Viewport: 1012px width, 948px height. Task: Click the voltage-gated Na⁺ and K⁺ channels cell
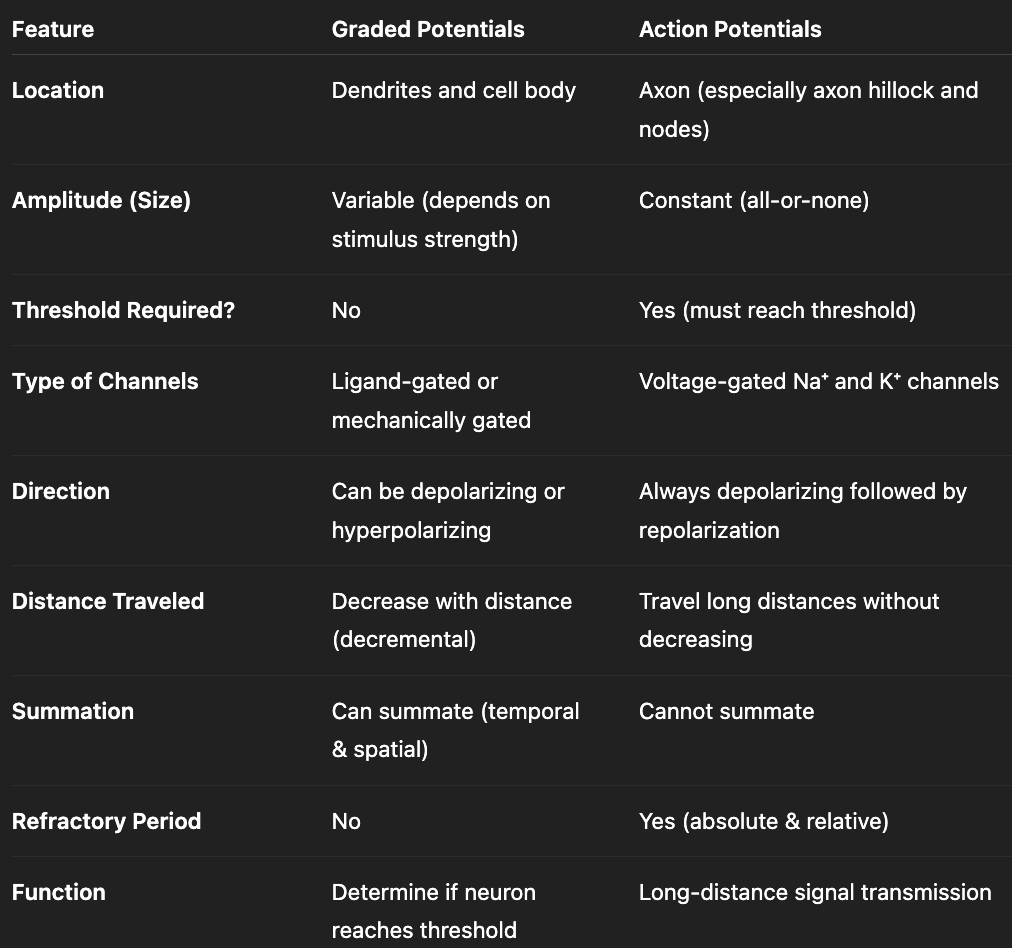coord(818,381)
